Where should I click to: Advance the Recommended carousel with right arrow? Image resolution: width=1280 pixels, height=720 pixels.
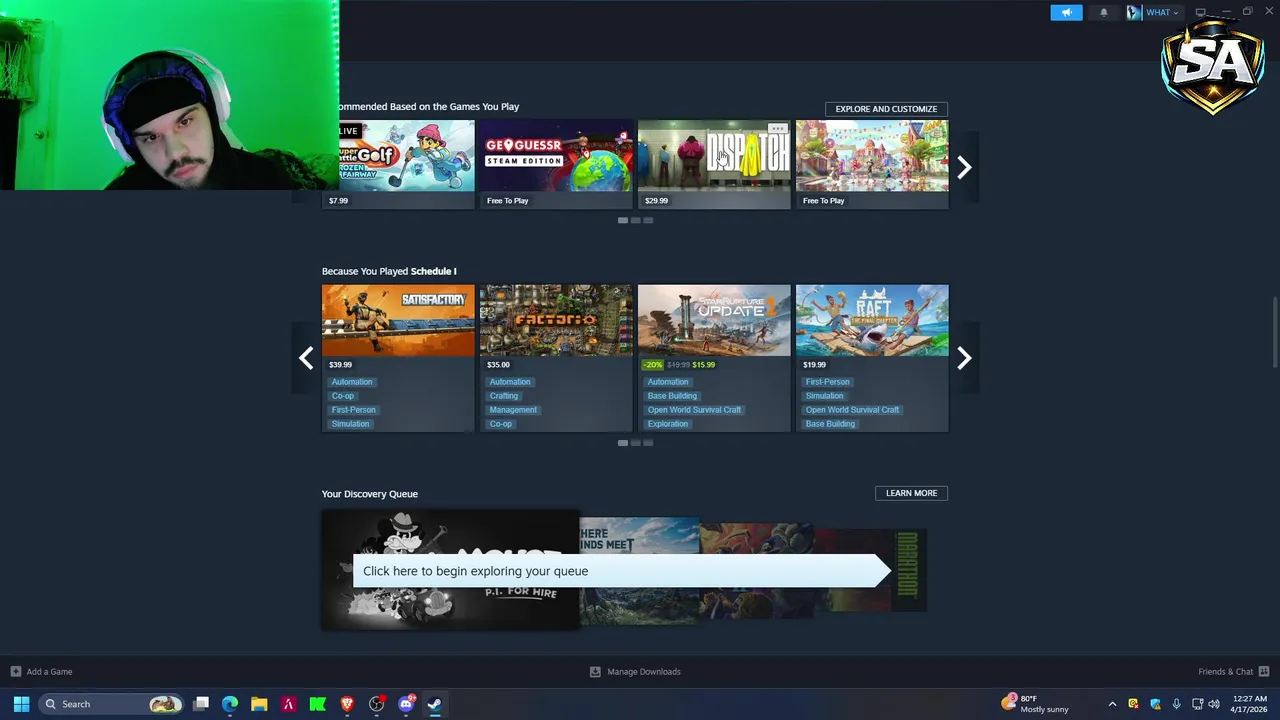click(964, 167)
